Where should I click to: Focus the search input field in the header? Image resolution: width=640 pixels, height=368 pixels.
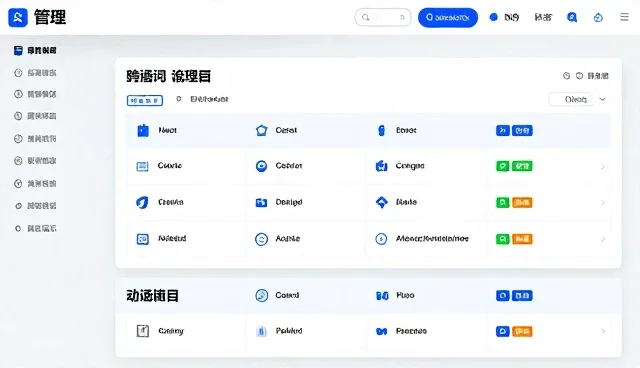tap(383, 17)
